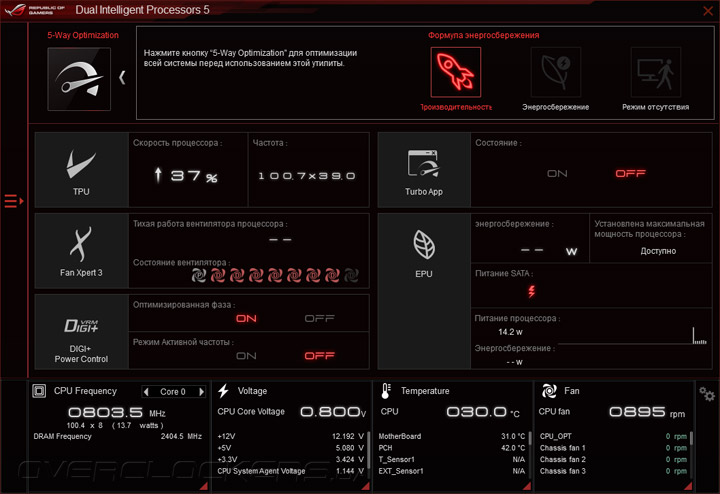Set Оптимизированная фаза to ON
The image size is (720, 494).
point(246,318)
